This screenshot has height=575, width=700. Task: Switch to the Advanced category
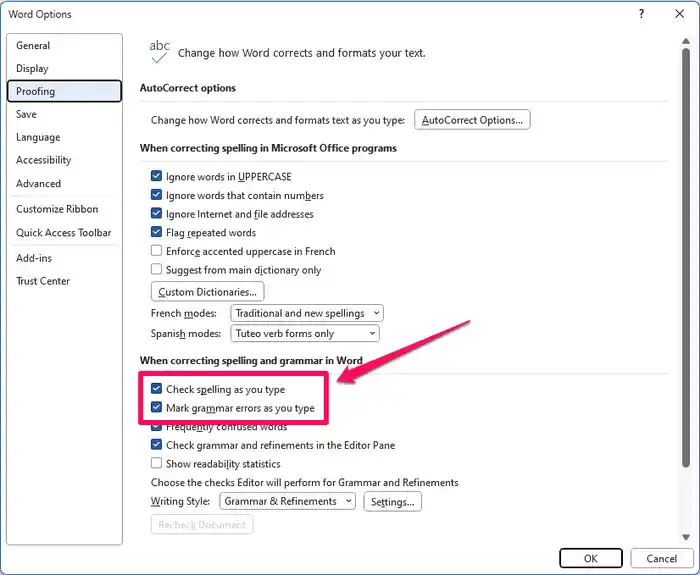(38, 183)
